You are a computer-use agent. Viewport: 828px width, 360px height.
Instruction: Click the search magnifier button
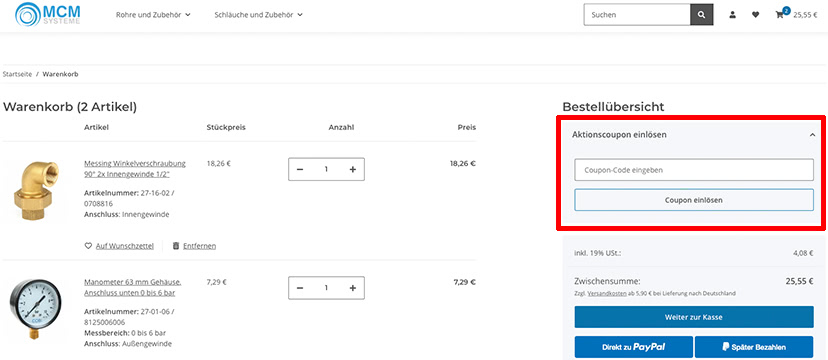pyautogui.click(x=701, y=15)
